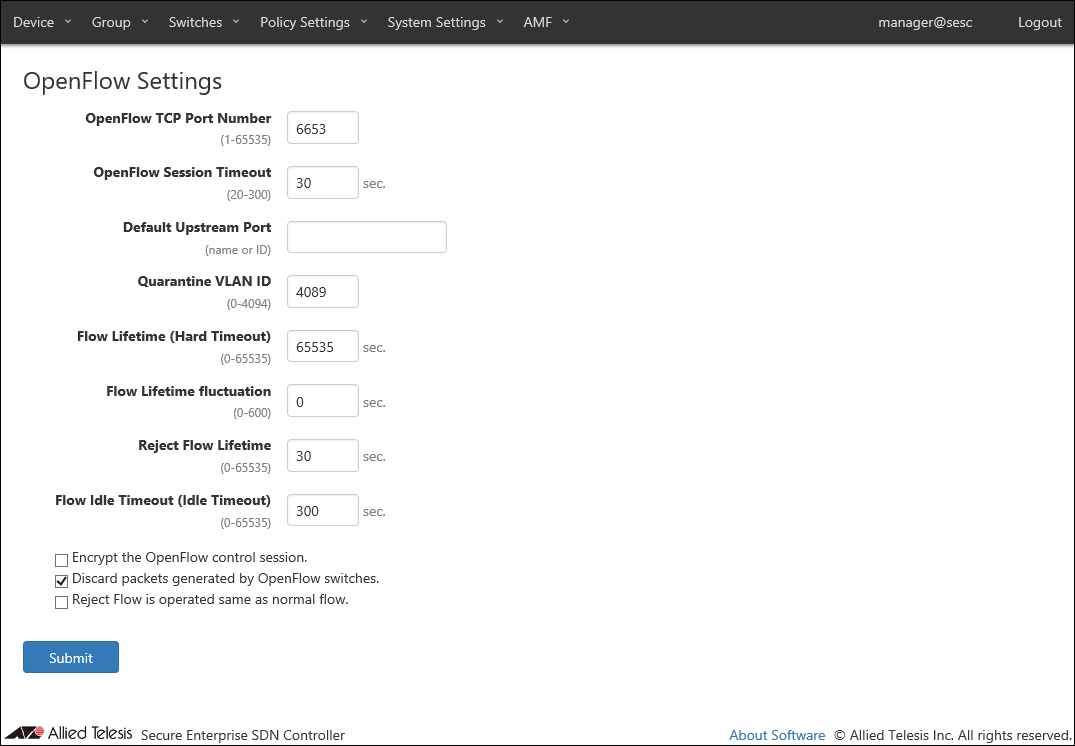Uncheck Discard packets generated by OpenFlow switches

point(62,581)
